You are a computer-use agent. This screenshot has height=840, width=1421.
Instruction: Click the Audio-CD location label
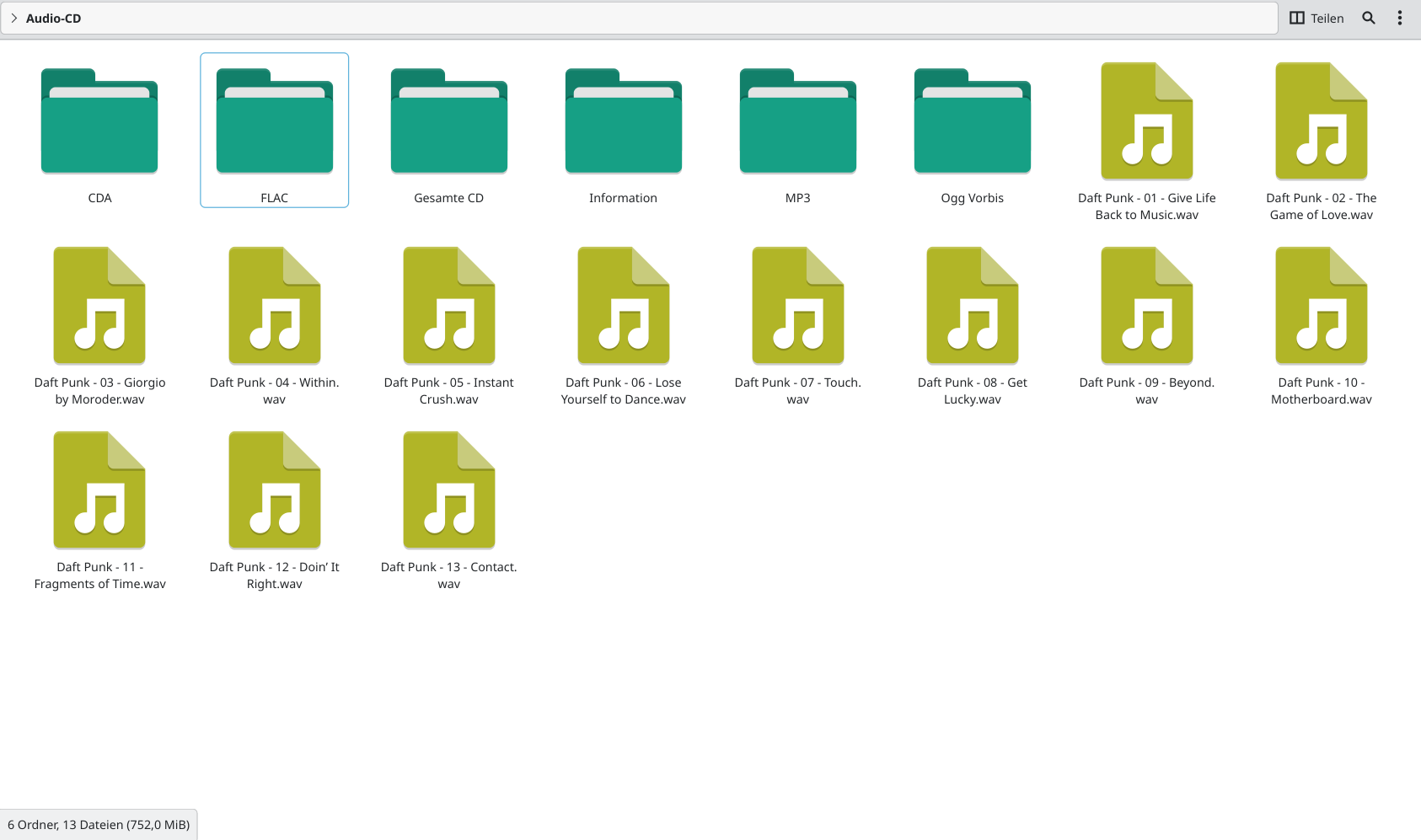point(54,18)
